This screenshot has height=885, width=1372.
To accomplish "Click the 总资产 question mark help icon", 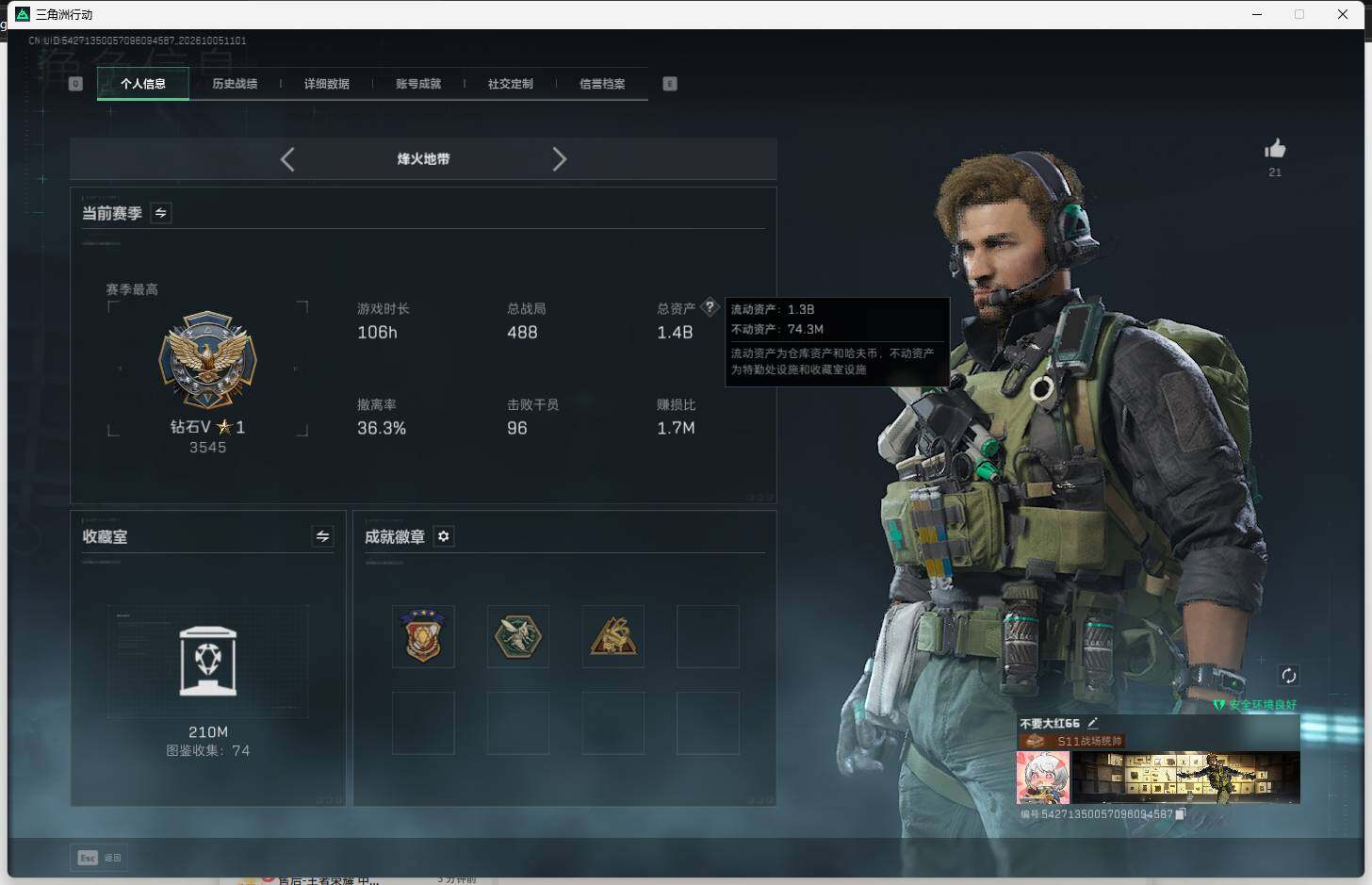I will [x=710, y=308].
